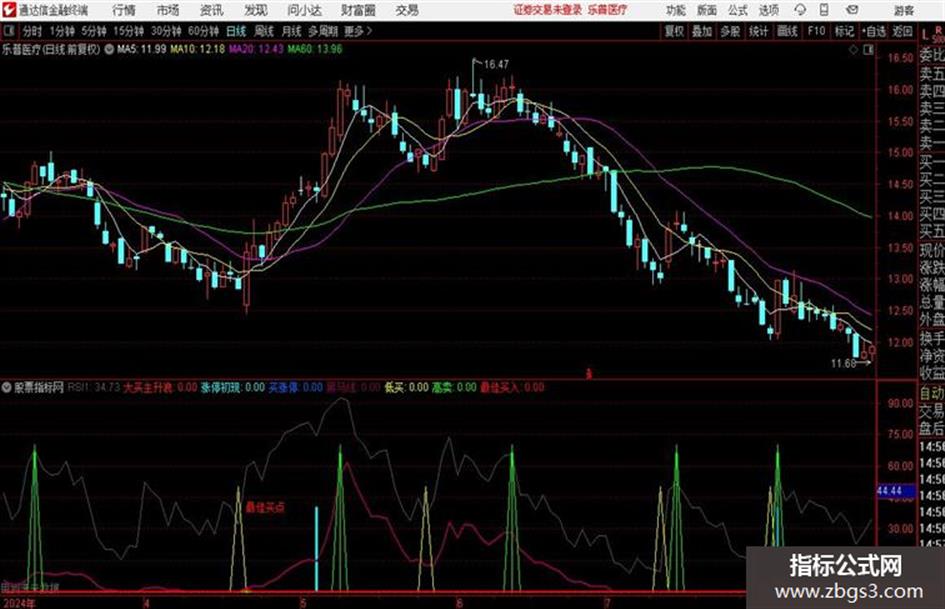Open dropdown arrow beside 乐普医疗 title
945x609 pixels.
point(108,49)
